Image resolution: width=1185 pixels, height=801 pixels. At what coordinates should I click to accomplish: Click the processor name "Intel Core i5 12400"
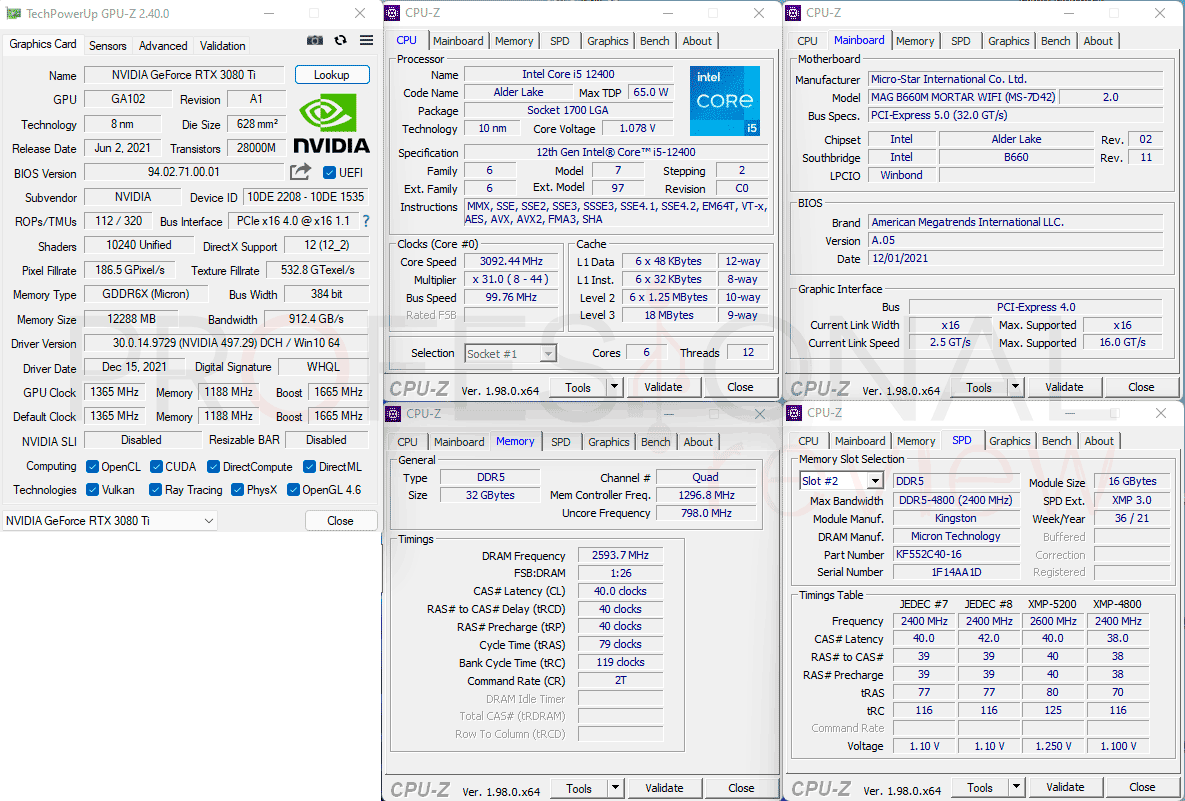[568, 74]
